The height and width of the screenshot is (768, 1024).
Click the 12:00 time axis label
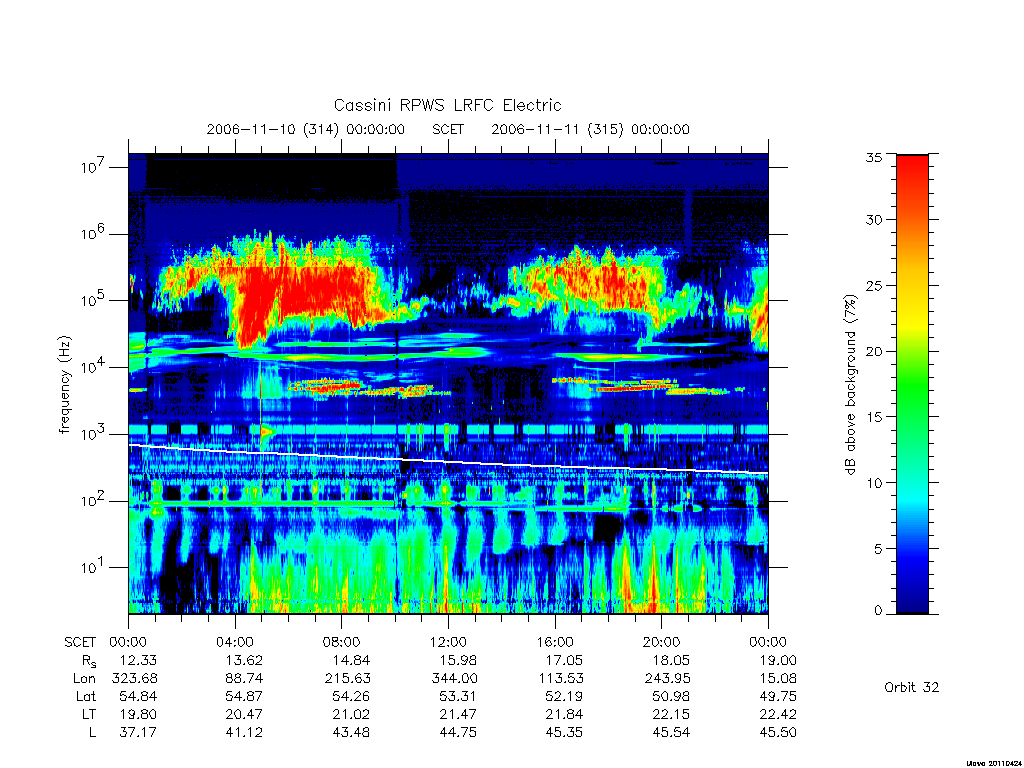coord(448,643)
